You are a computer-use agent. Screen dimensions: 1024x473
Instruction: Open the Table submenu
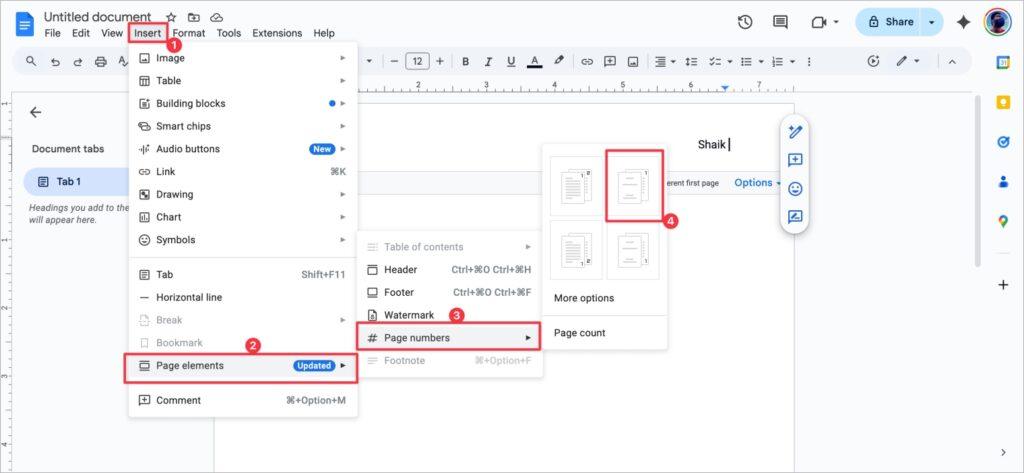[243, 81]
